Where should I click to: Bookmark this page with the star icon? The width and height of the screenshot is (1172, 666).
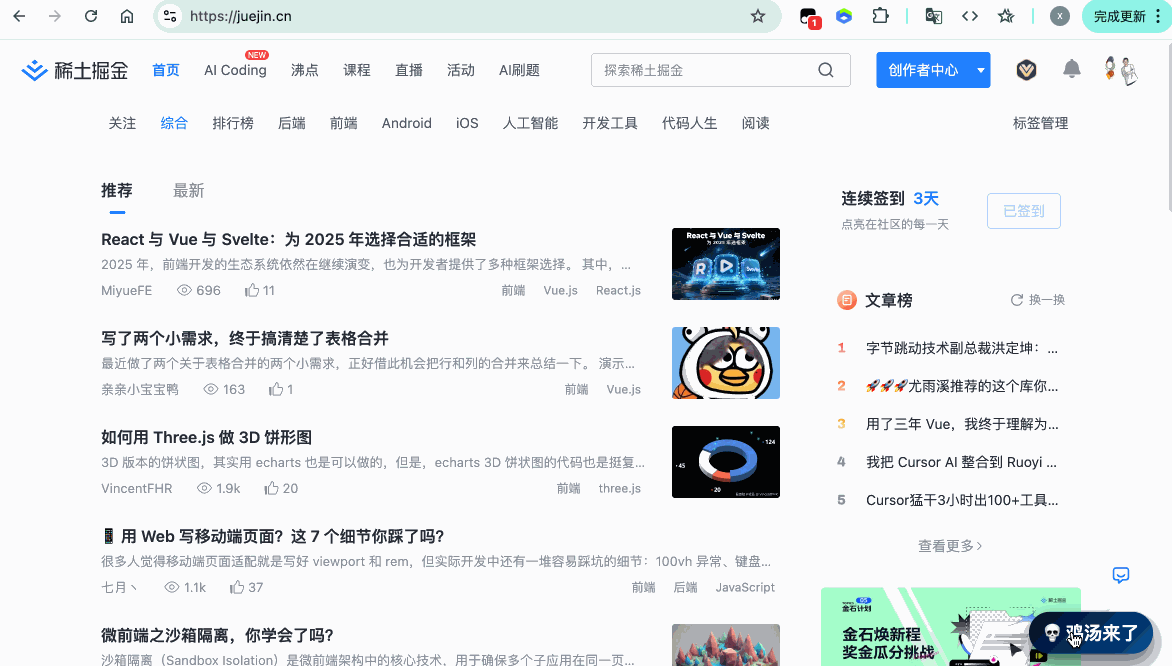(x=758, y=16)
